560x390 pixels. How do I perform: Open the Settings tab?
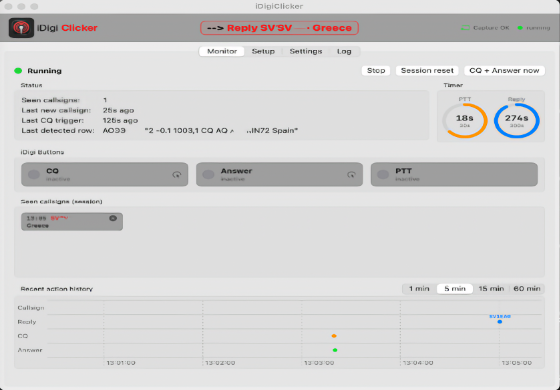[306, 51]
